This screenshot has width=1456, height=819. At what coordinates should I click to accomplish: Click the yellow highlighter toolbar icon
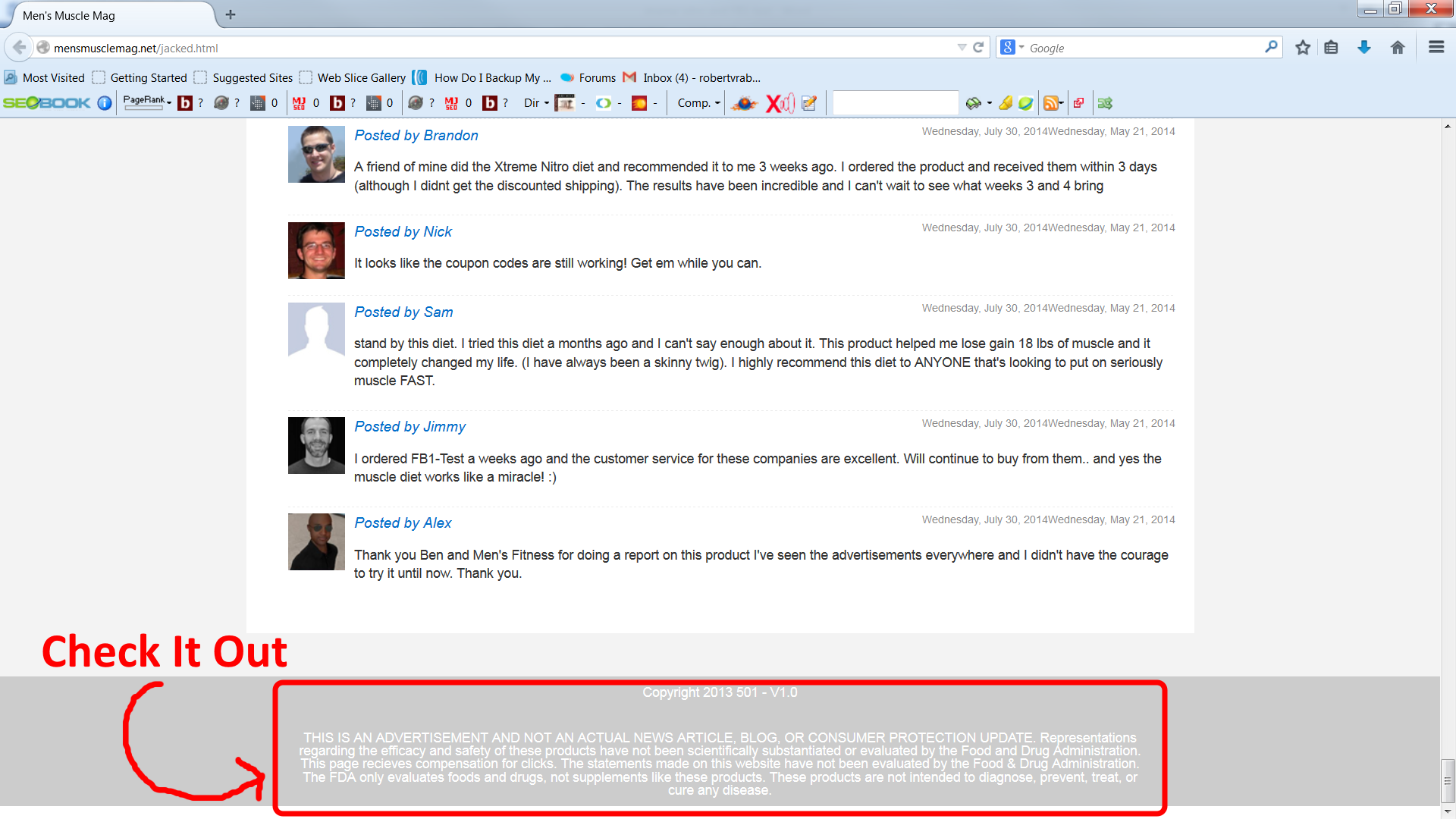click(1006, 102)
